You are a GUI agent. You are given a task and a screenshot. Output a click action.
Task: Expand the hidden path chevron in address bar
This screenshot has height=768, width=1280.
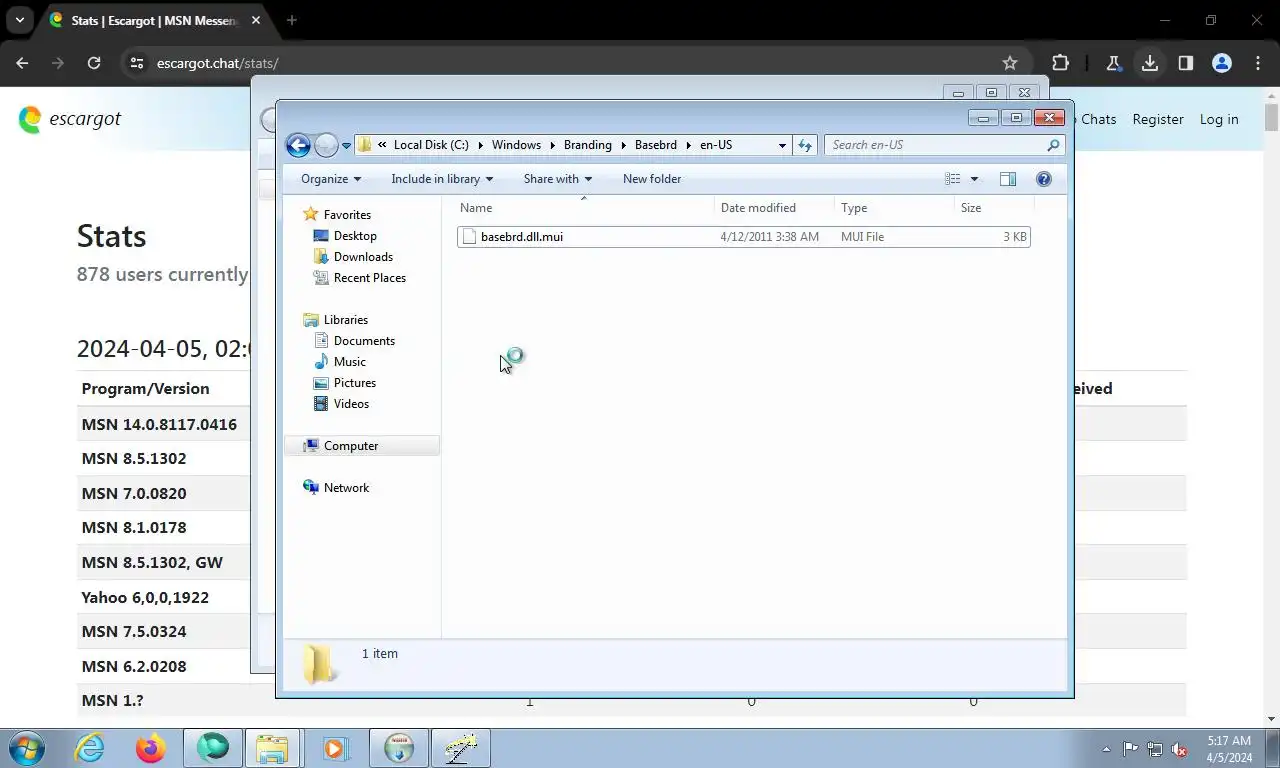382,145
